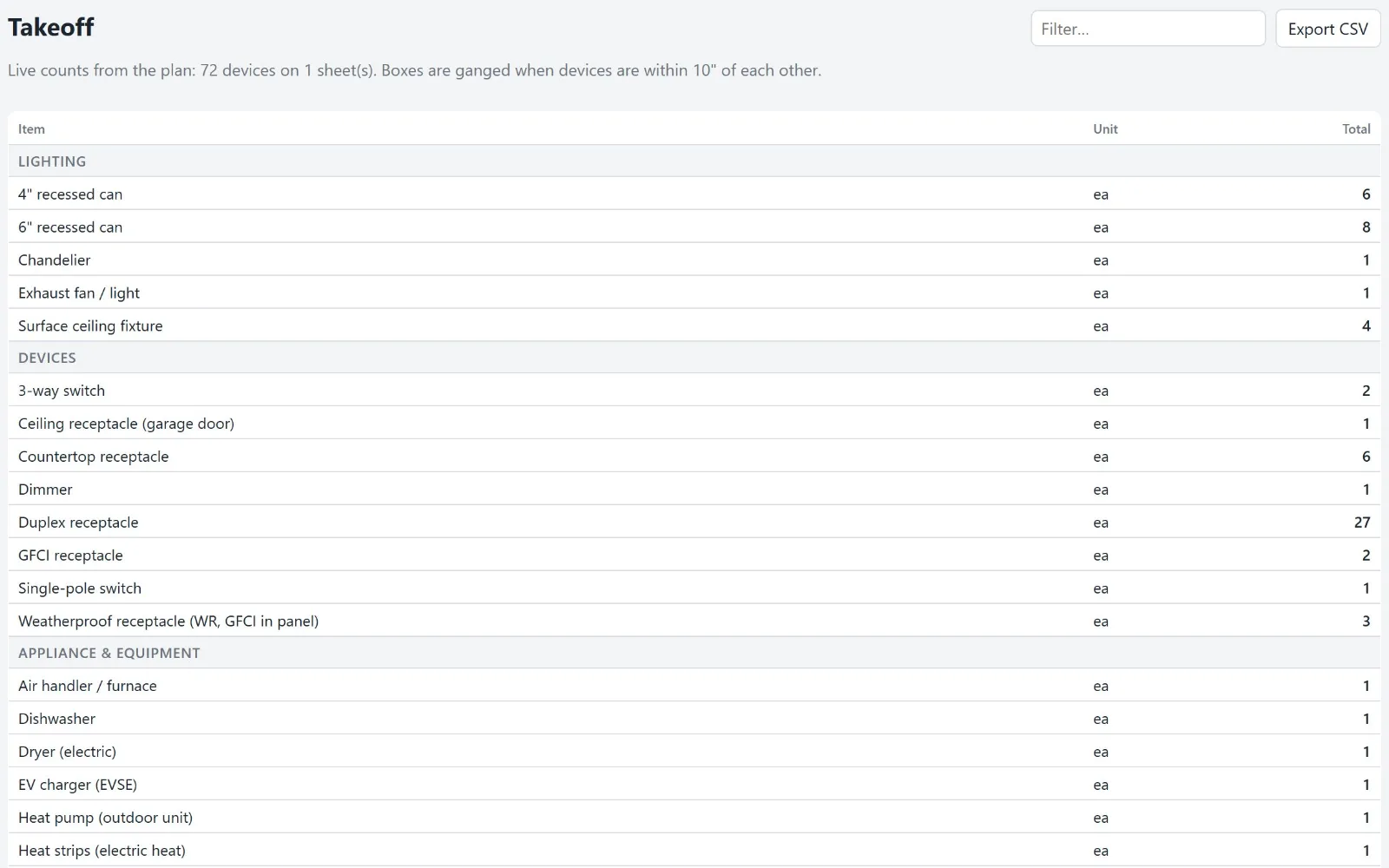Select the 3-way switch row

click(694, 390)
